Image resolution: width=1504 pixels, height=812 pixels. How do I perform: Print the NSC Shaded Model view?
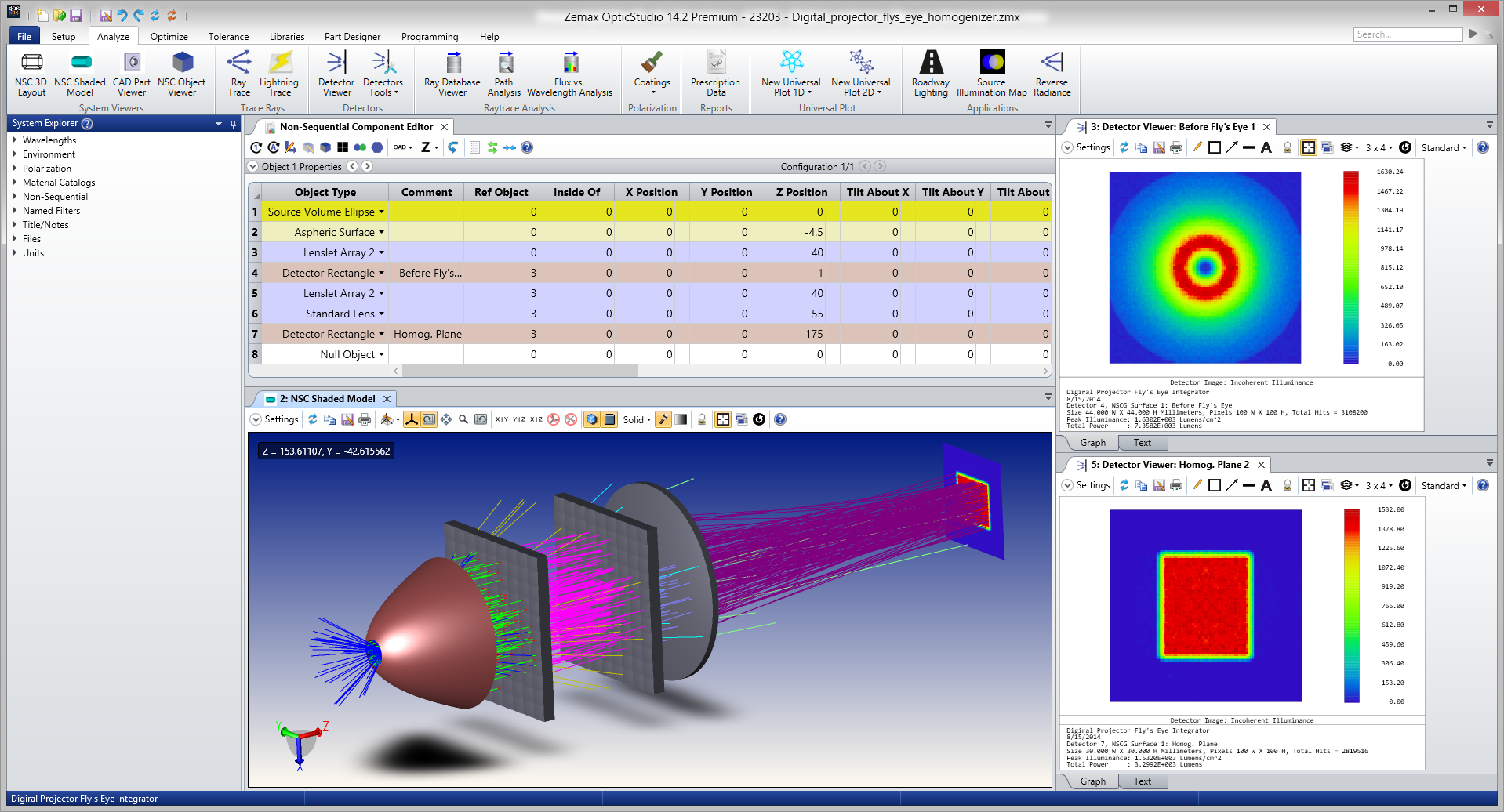tap(365, 419)
